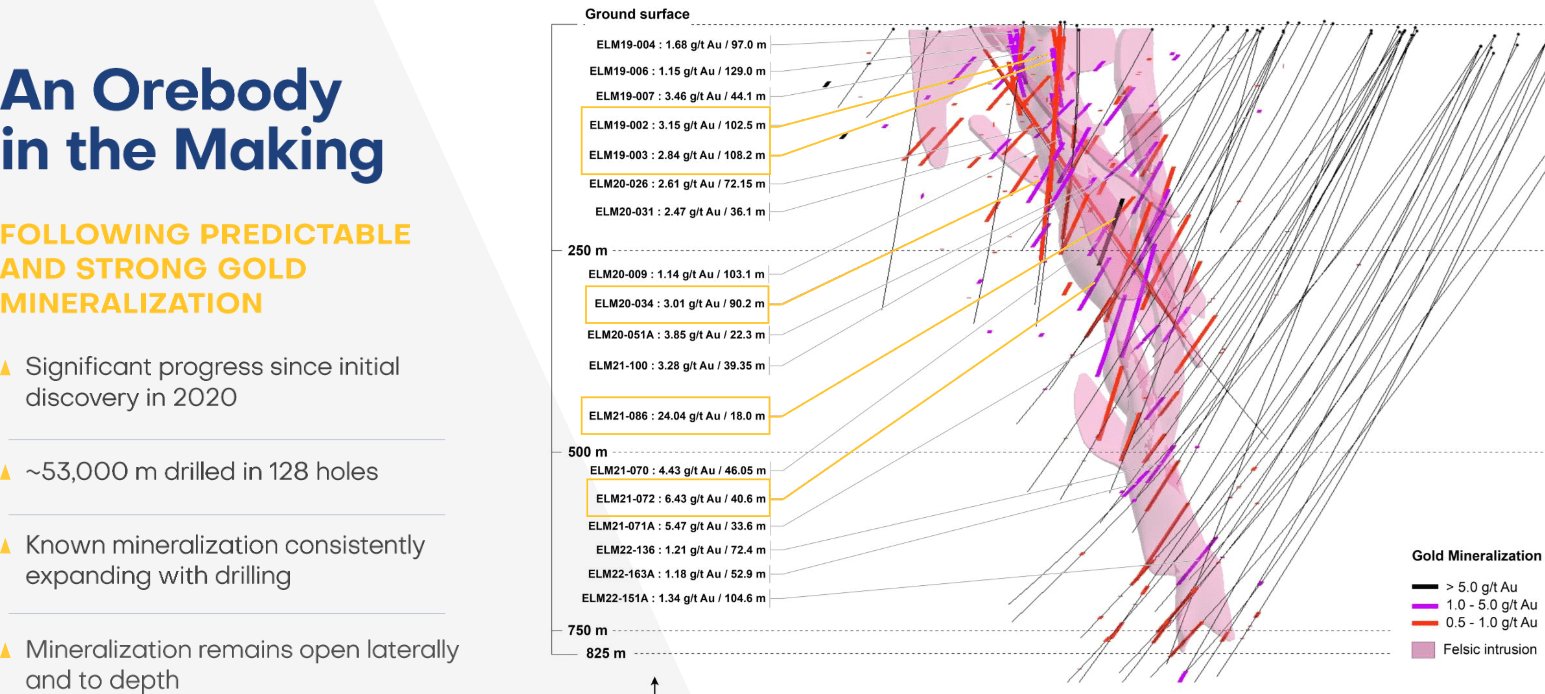1545x694 pixels.
Task: Select the ELM22-151A 1.34 g/t Au label
Action: coord(673,598)
